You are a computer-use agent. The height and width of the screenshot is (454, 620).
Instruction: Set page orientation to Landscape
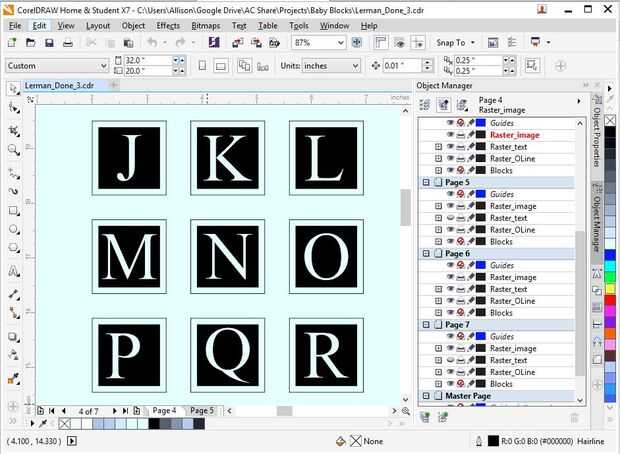coord(221,66)
